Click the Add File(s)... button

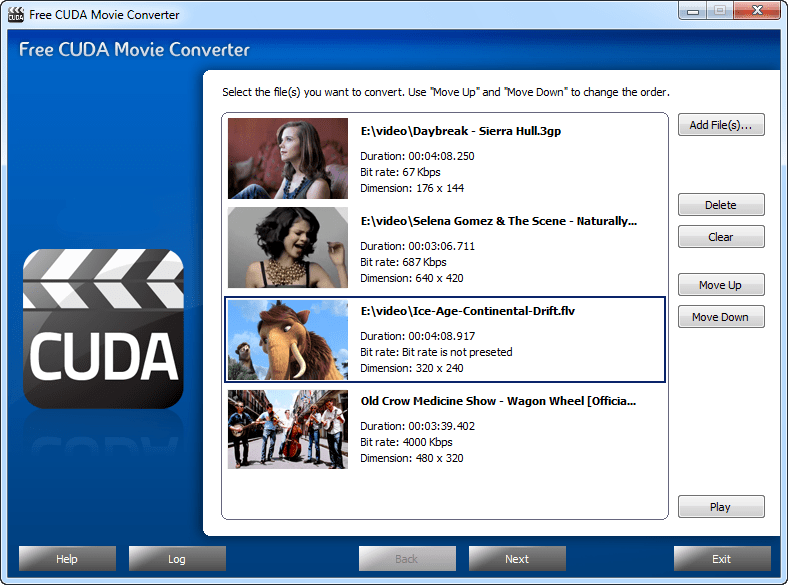pos(721,125)
